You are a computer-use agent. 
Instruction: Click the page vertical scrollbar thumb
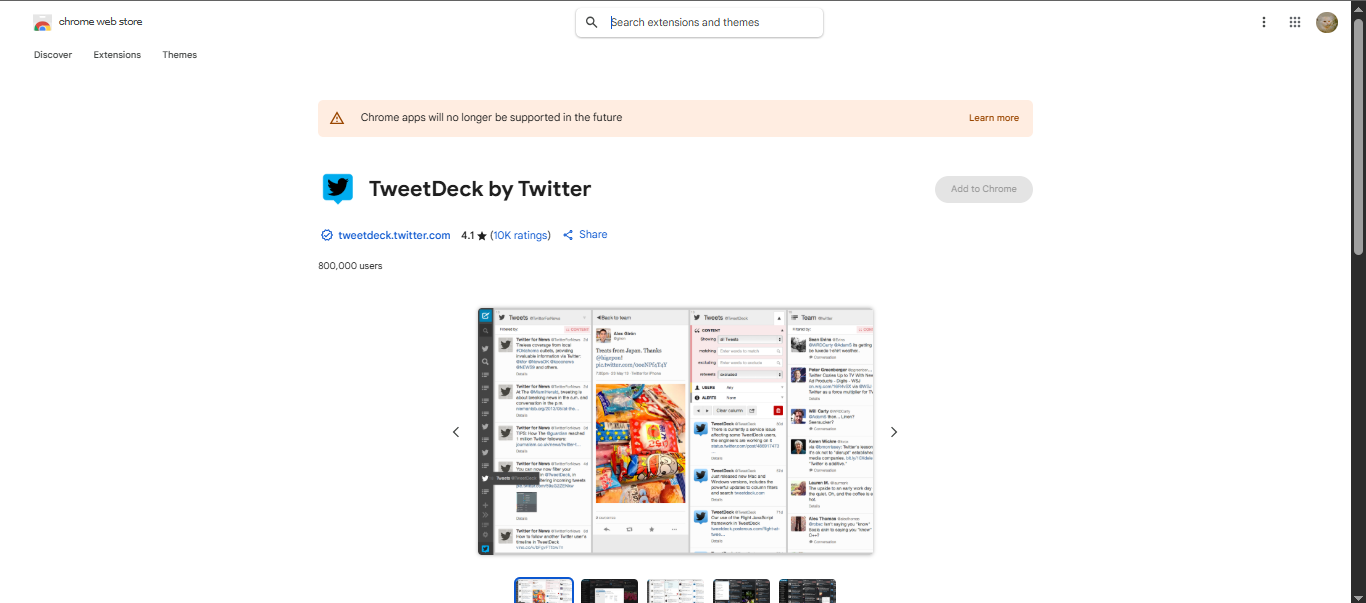tap(1359, 135)
